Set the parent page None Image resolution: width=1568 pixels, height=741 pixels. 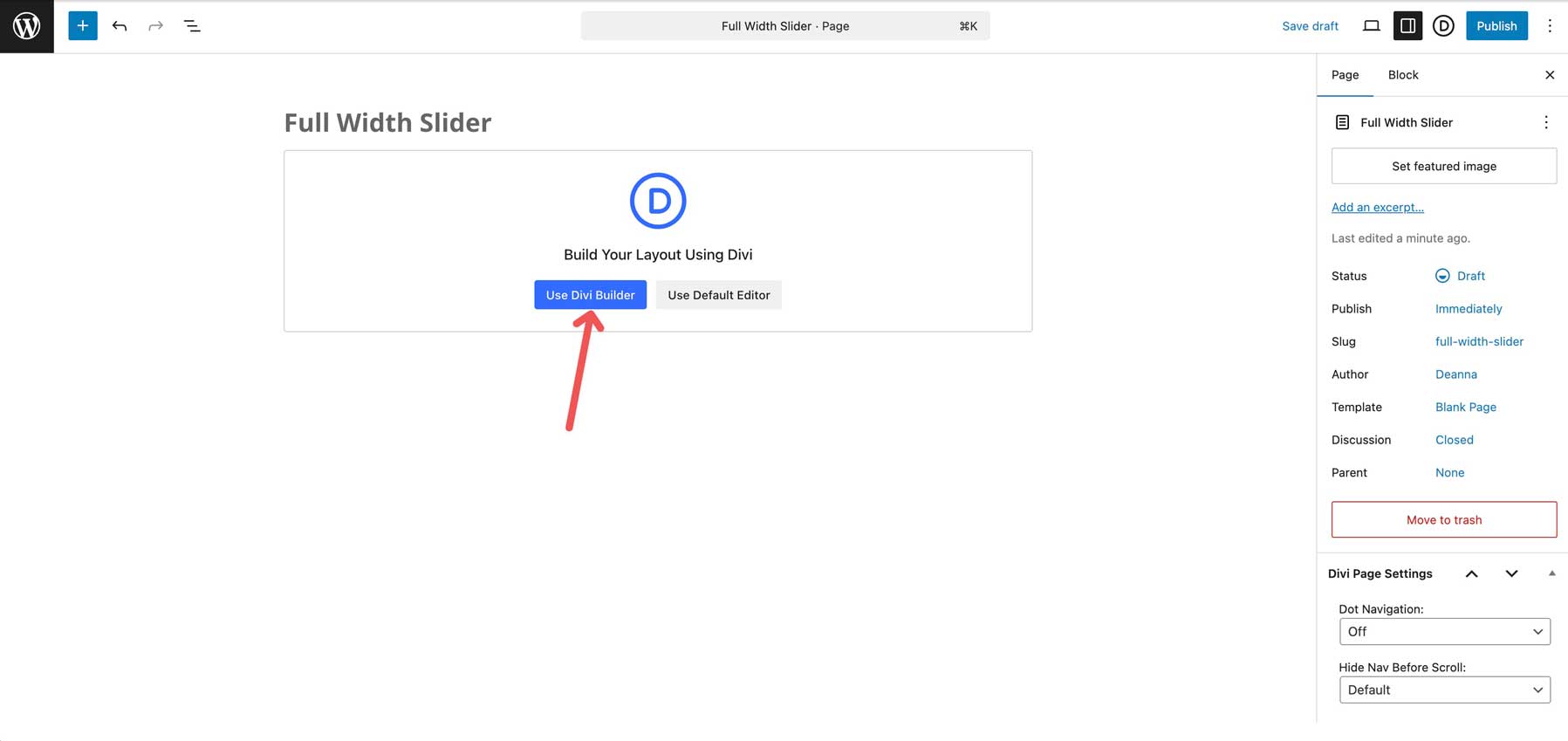click(1449, 472)
